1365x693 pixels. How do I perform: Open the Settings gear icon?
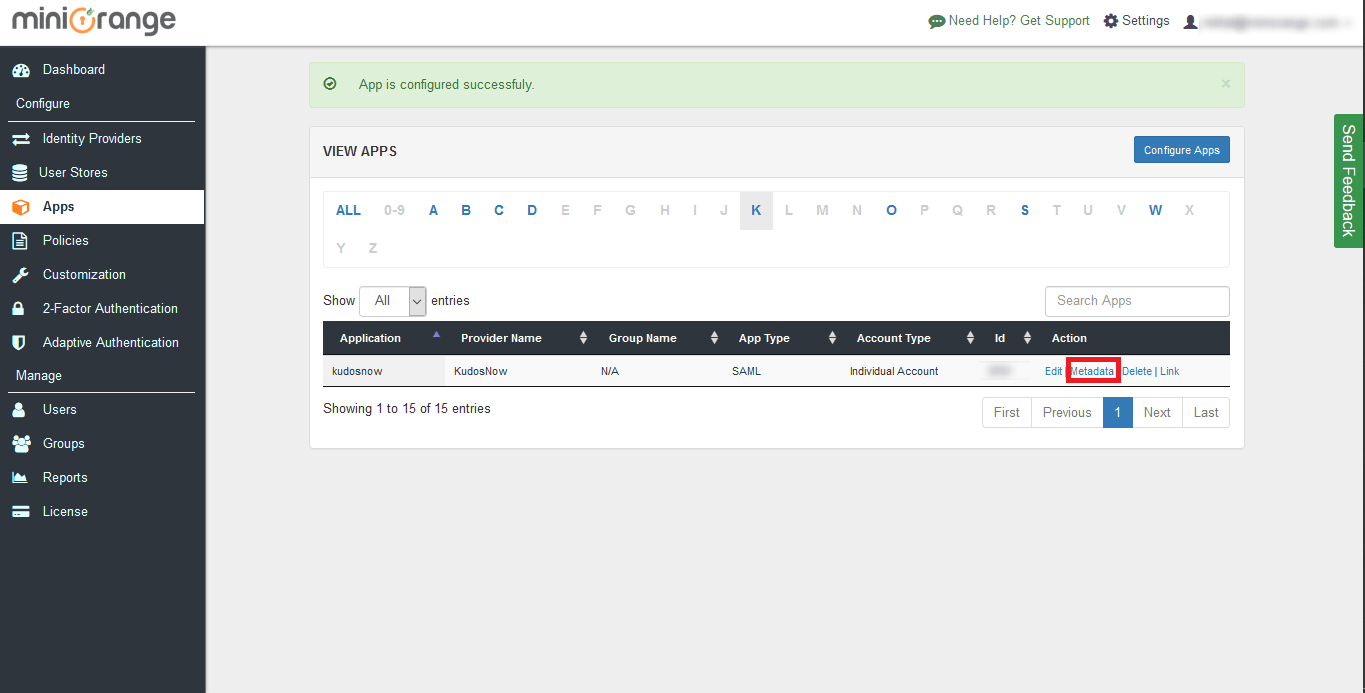click(1110, 21)
